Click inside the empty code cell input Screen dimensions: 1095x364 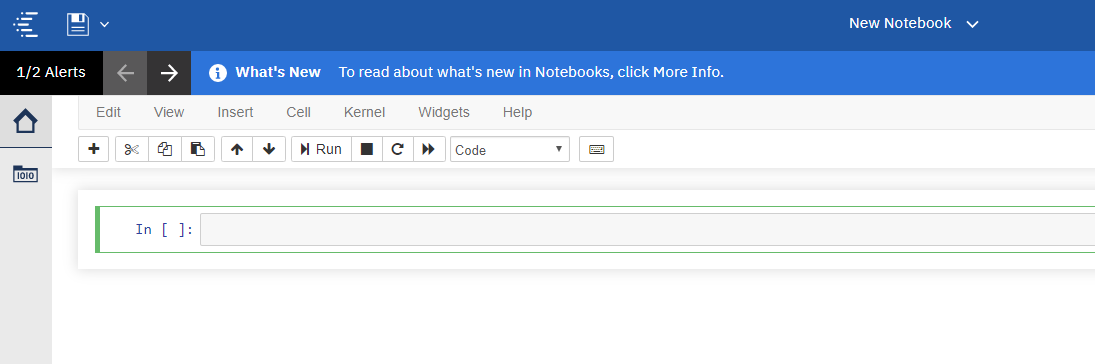coord(647,230)
